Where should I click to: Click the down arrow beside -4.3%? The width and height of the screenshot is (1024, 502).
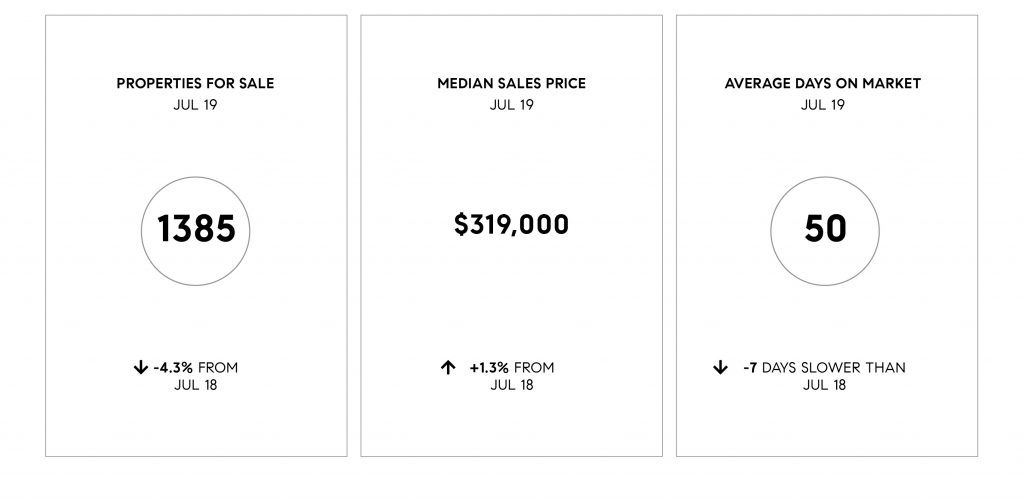140,368
